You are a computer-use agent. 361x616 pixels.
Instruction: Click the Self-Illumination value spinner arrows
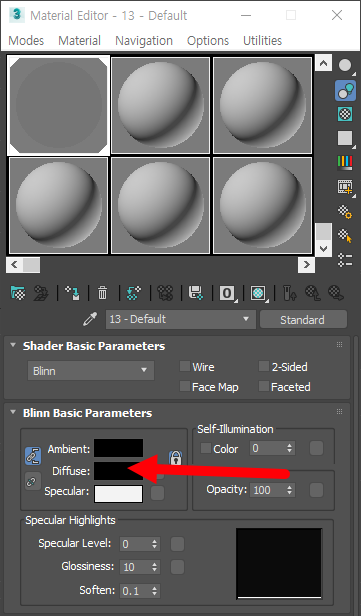pyautogui.click(x=290, y=448)
